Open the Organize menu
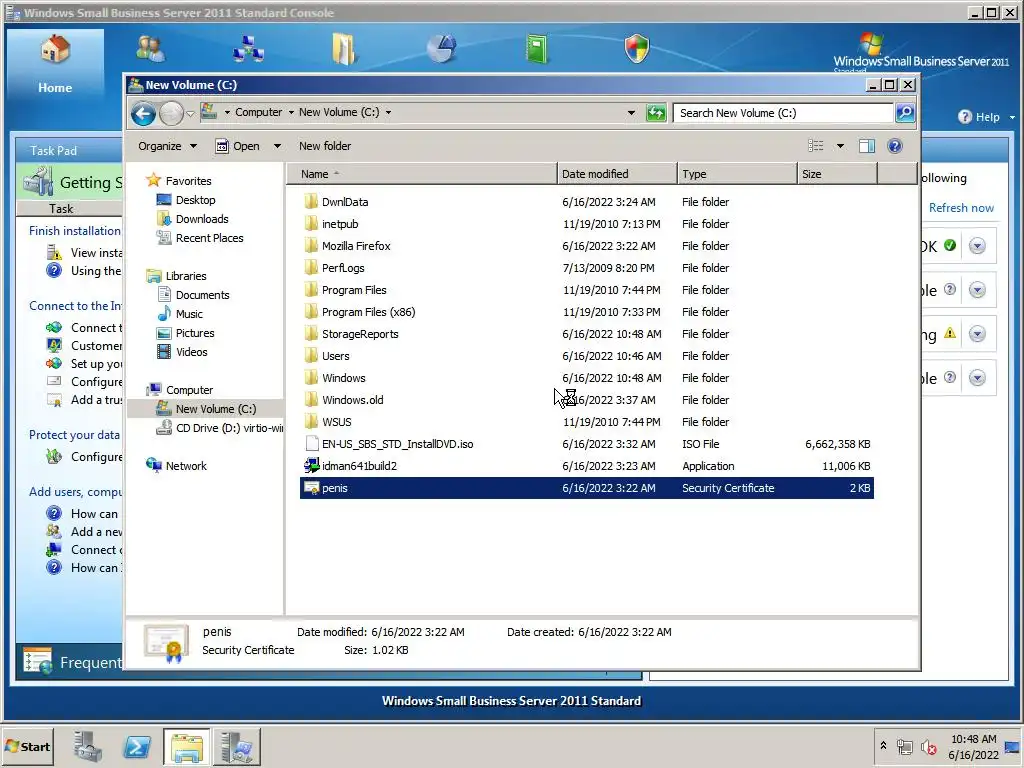 pyautogui.click(x=167, y=146)
